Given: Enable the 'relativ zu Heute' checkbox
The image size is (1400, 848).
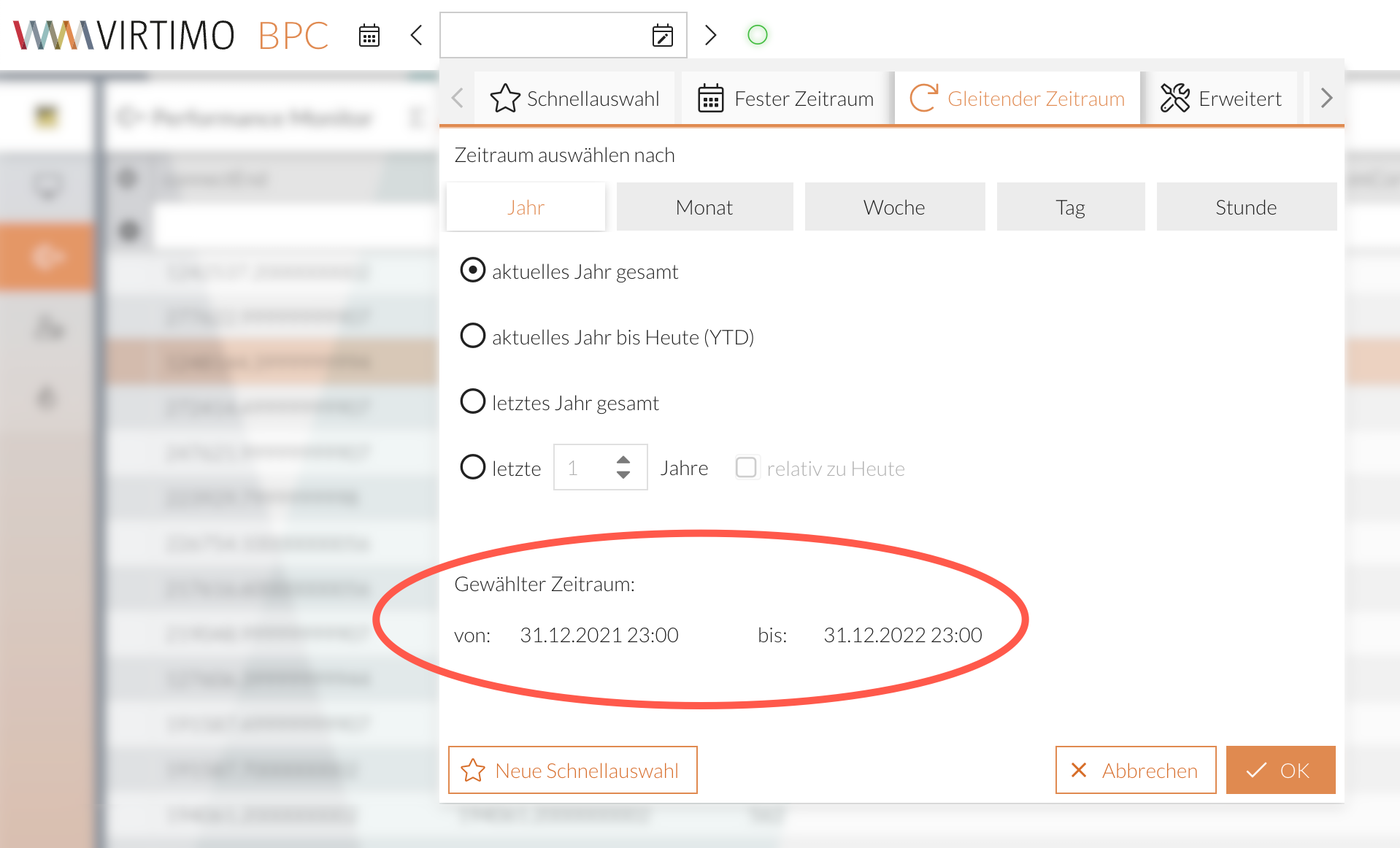Looking at the screenshot, I should point(746,468).
